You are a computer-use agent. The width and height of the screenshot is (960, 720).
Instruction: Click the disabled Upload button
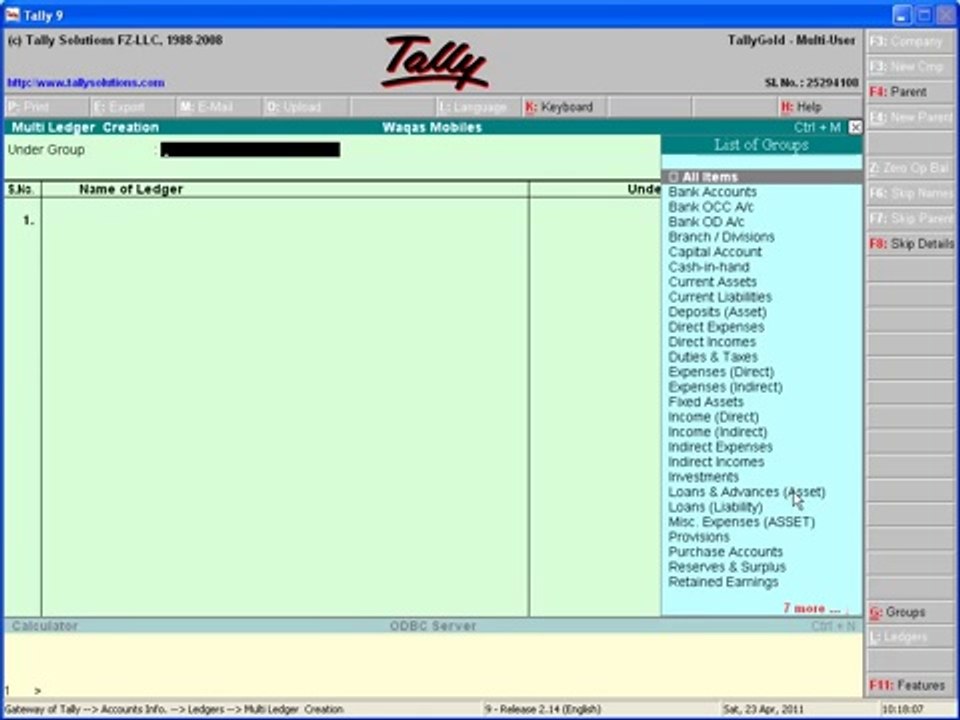pyautogui.click(x=306, y=107)
